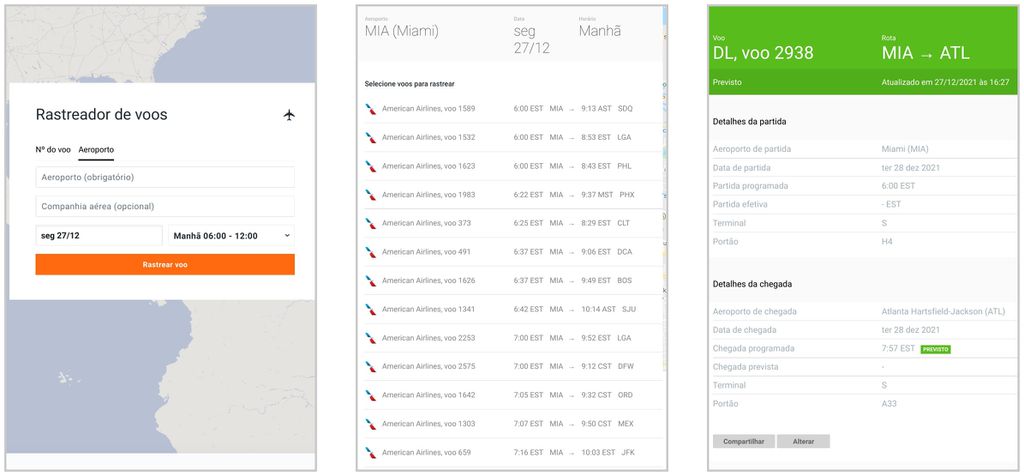
Task: Select the Aeroporto tab
Action: click(96, 150)
